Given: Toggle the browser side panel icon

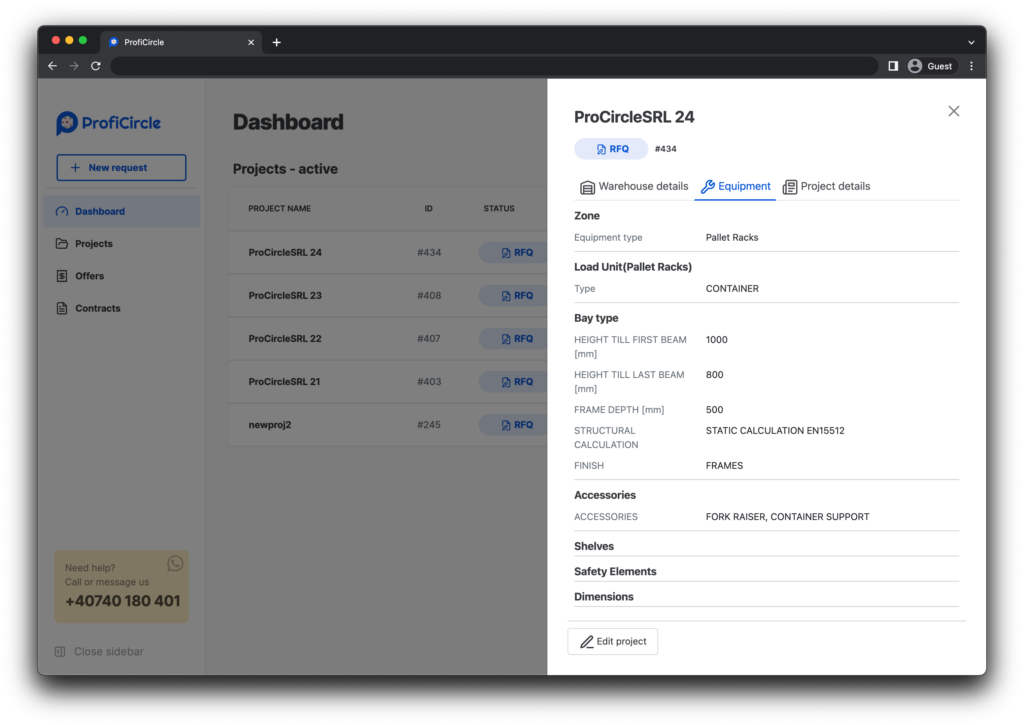Looking at the screenshot, I should click(893, 66).
